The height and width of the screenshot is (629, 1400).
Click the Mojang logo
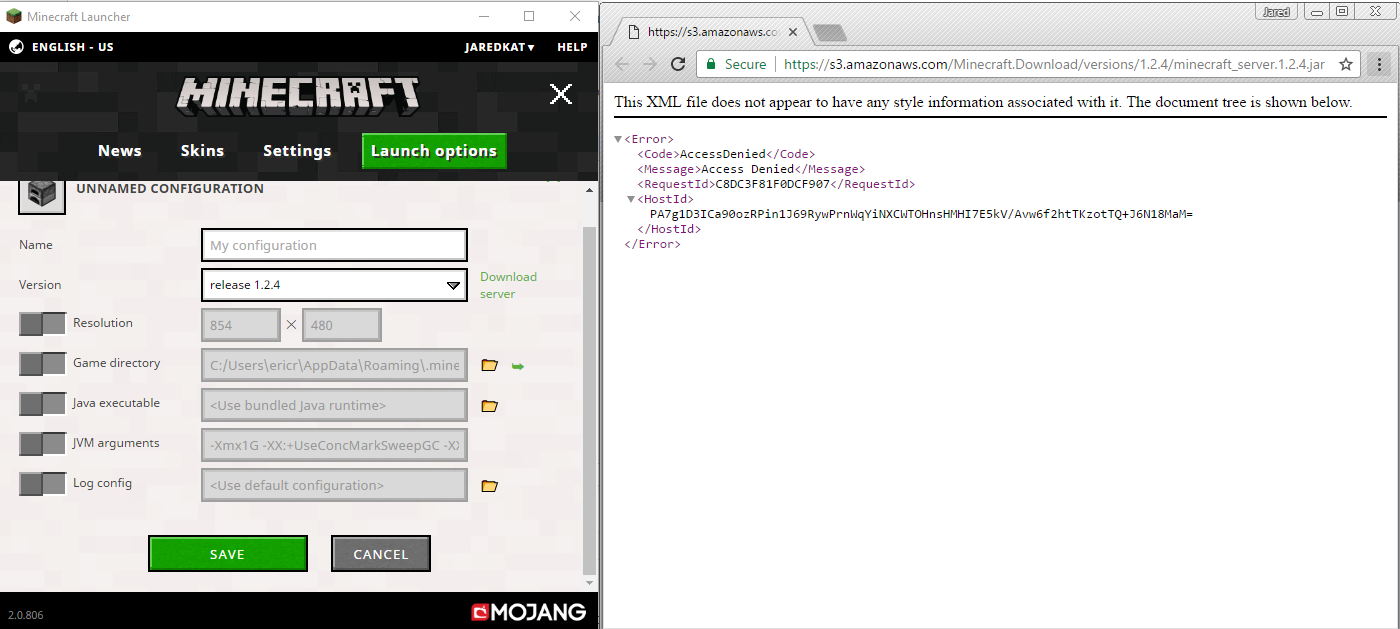tap(529, 611)
